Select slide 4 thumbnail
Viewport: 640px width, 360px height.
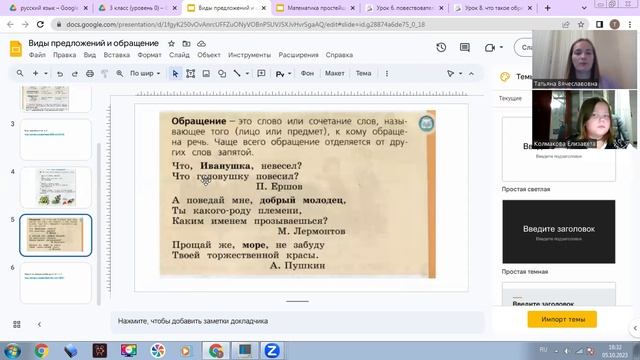click(56, 188)
